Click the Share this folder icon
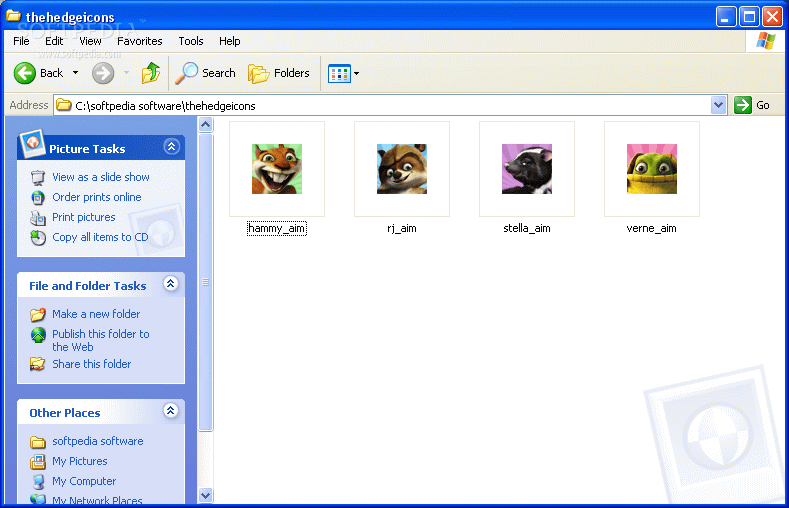Image resolution: width=789 pixels, height=508 pixels. (38, 364)
